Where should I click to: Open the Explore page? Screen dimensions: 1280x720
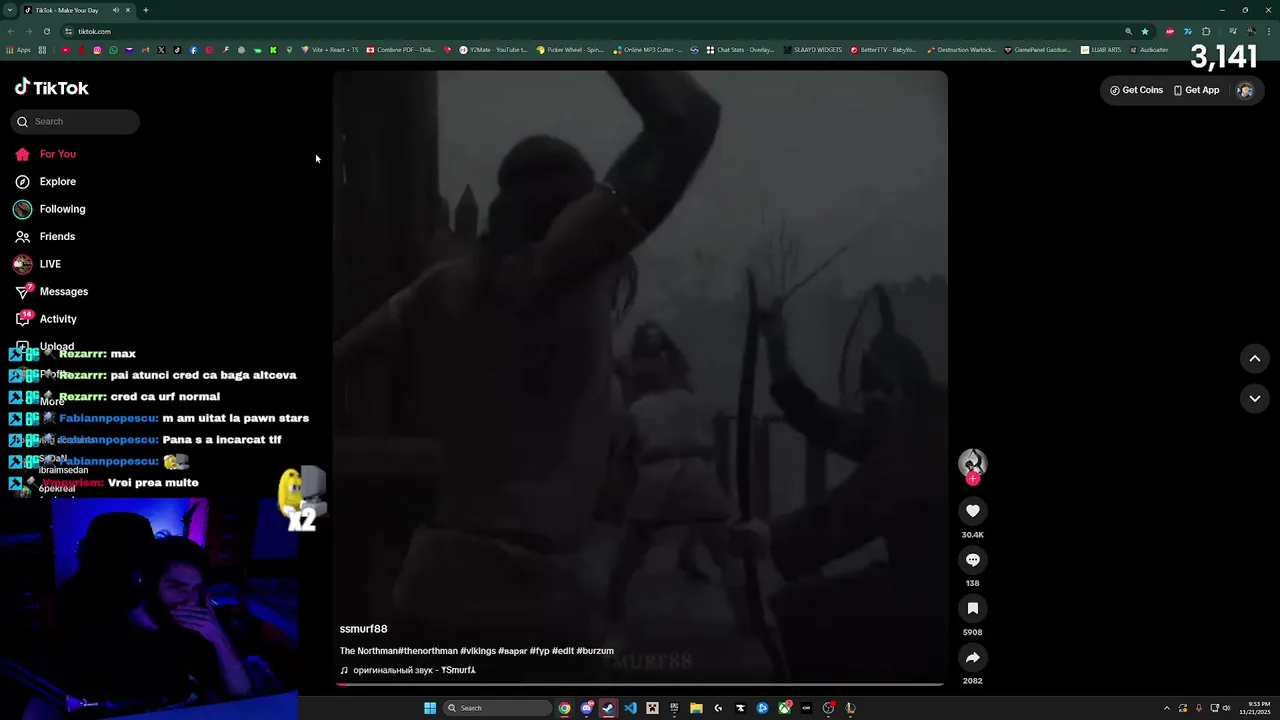[46, 182]
